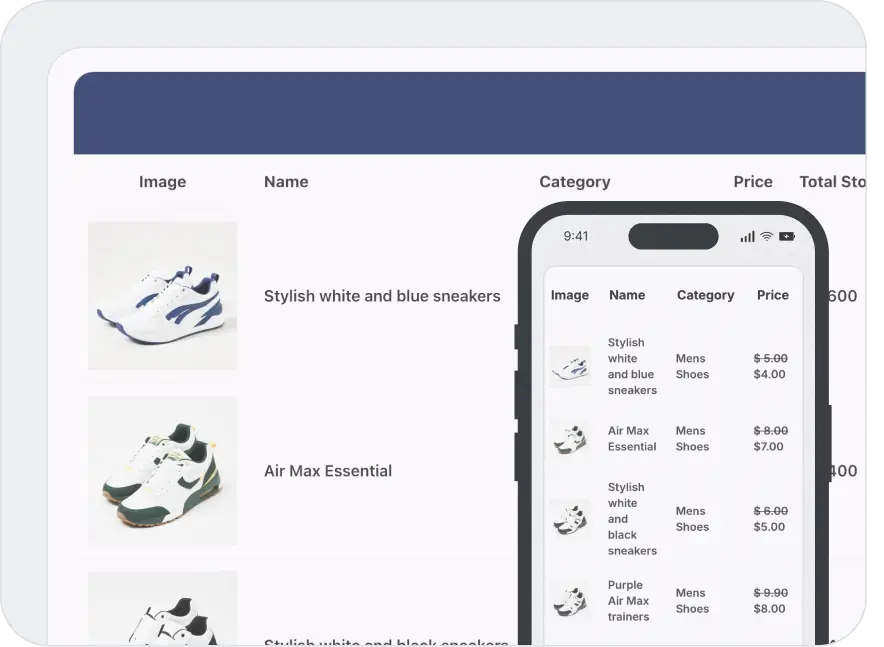Click the Wi-Fi status icon on the phone
Screen dimensions: 884x647
click(764, 236)
